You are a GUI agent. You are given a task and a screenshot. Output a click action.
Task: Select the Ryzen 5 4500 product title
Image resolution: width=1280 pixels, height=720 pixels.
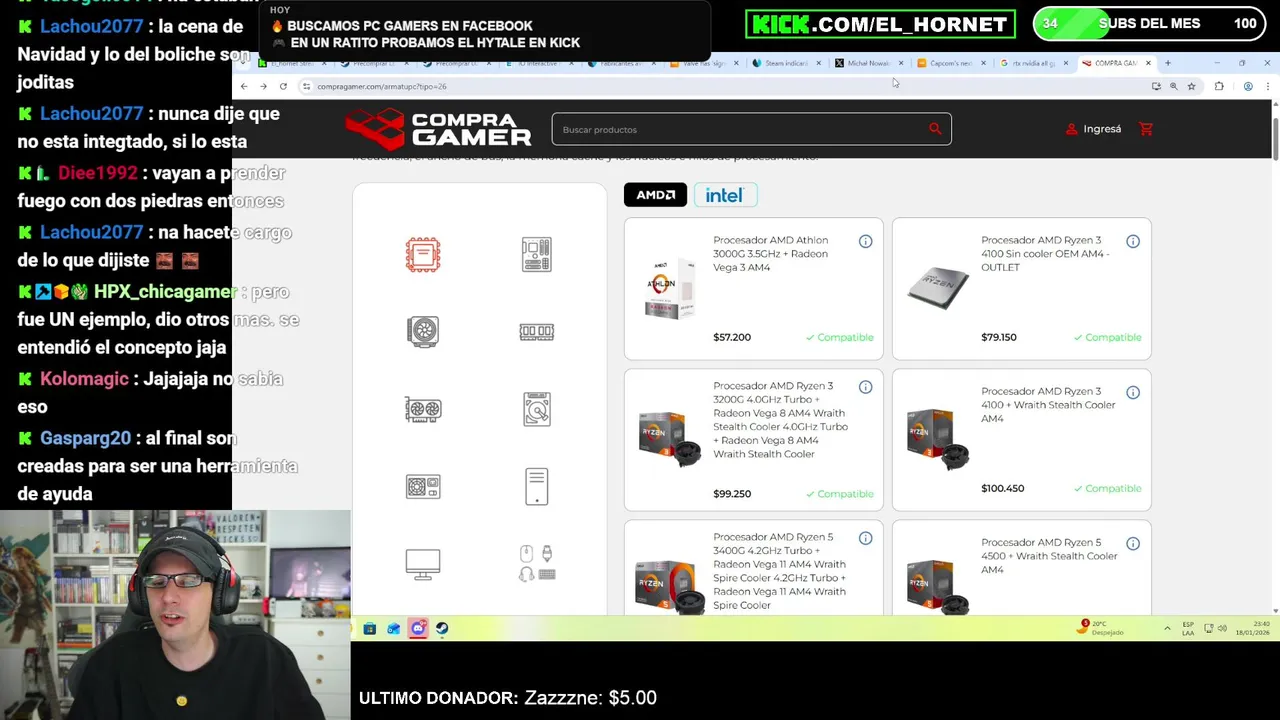(1048, 556)
